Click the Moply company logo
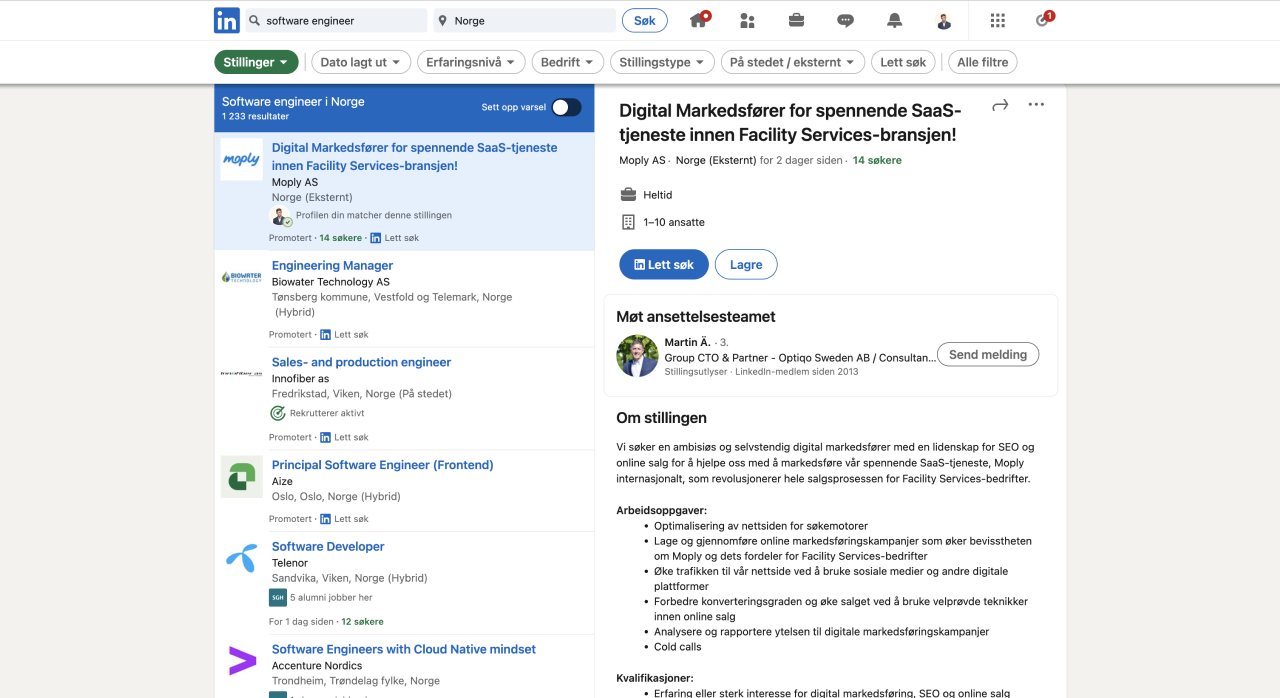Viewport: 1280px width, 698px height. point(241,159)
